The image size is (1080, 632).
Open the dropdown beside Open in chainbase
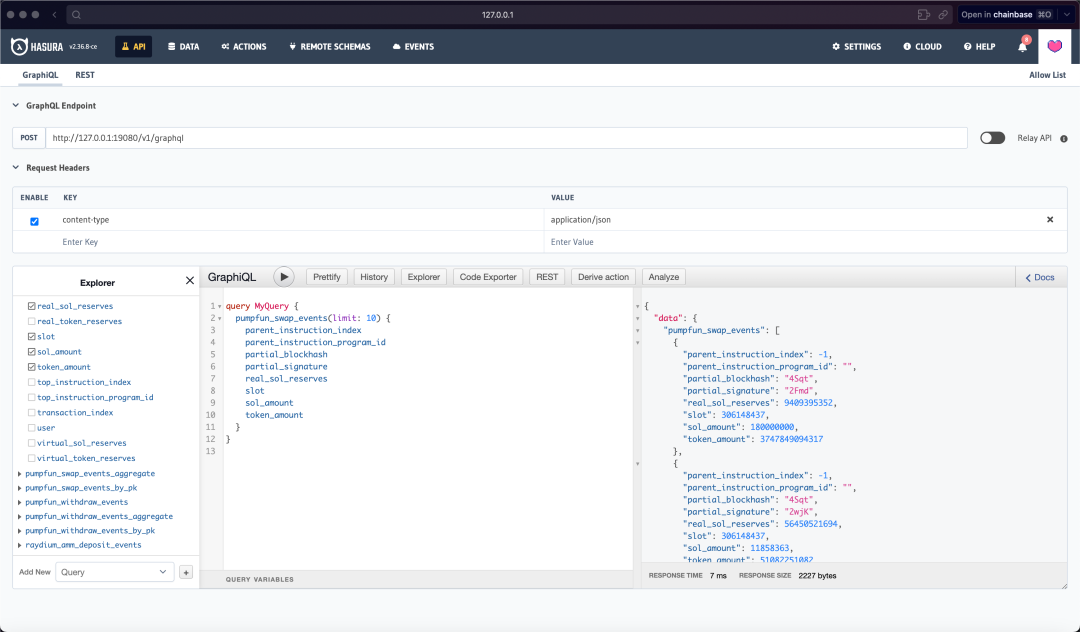click(x=1066, y=14)
